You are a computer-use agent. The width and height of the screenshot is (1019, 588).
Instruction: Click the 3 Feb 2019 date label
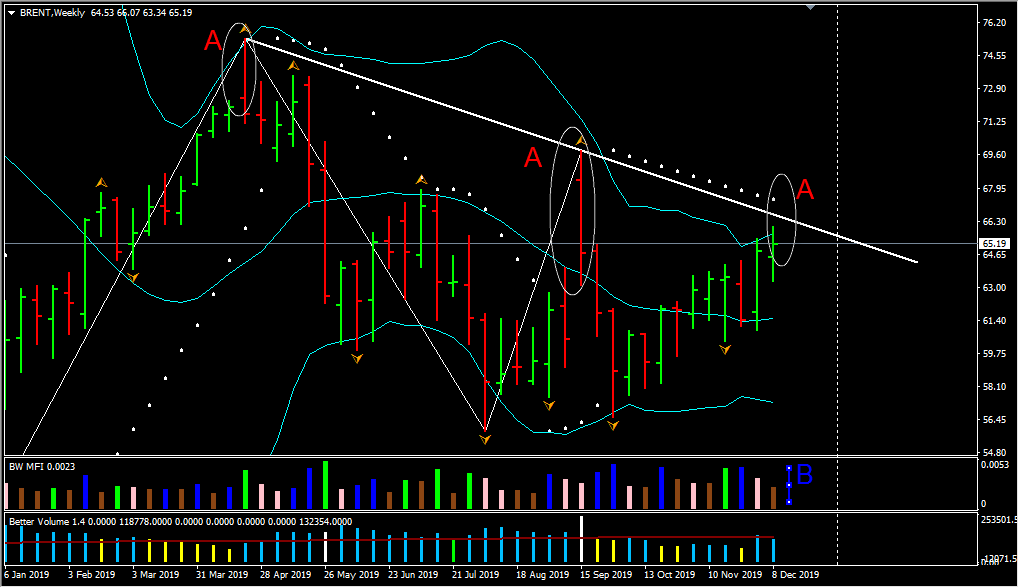click(92, 575)
